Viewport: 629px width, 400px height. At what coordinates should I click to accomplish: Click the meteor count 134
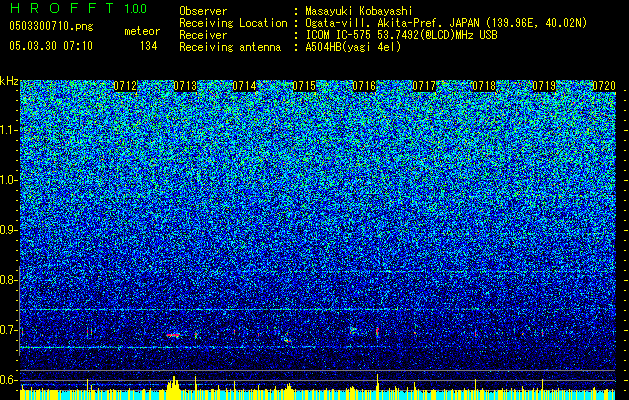(x=148, y=46)
